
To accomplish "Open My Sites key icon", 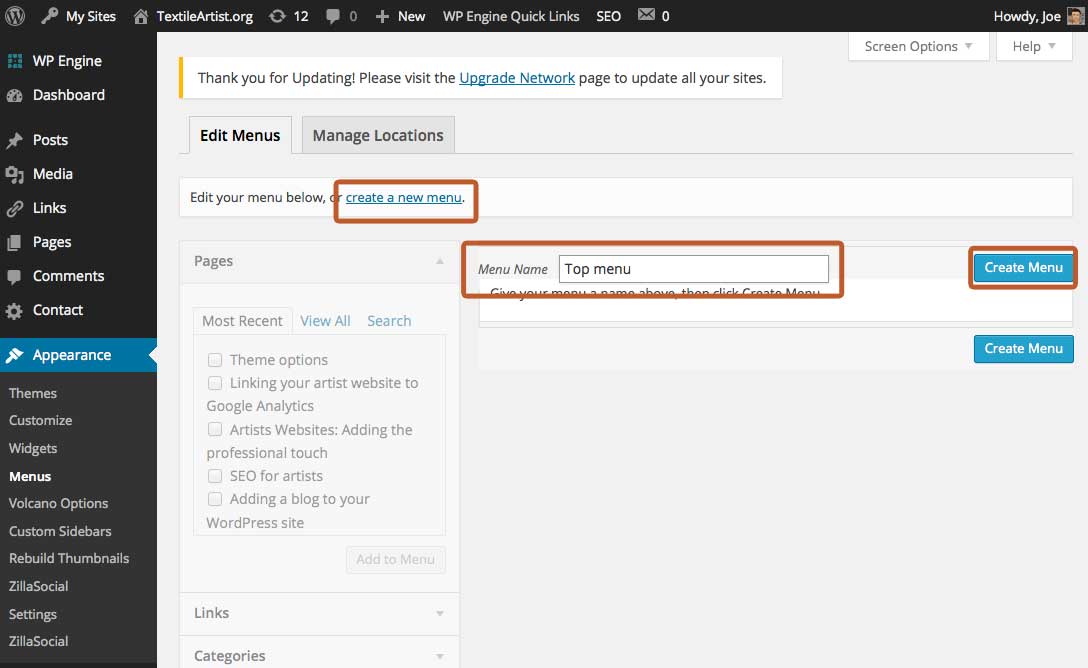I will click(49, 16).
